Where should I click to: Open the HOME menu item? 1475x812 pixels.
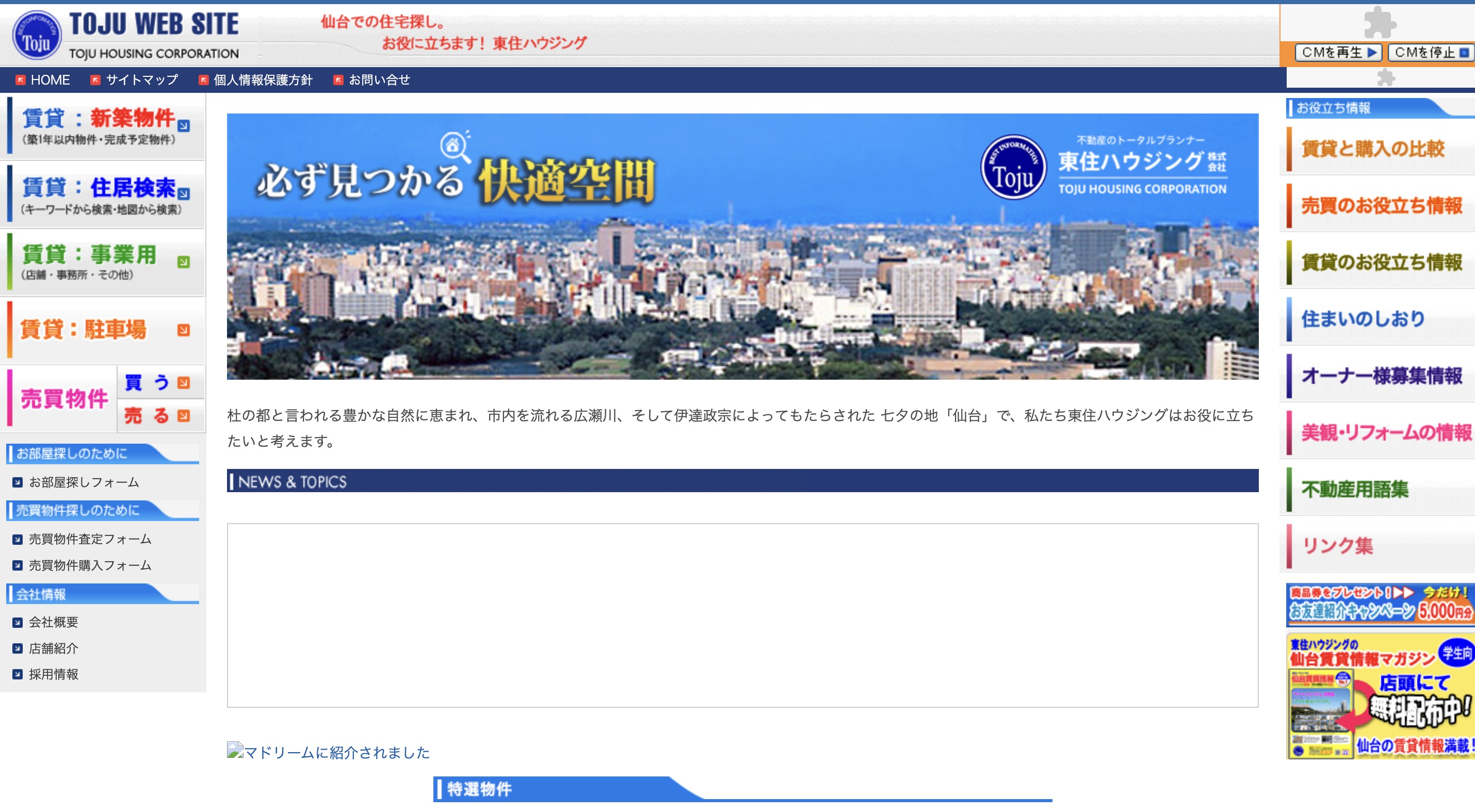[51, 80]
